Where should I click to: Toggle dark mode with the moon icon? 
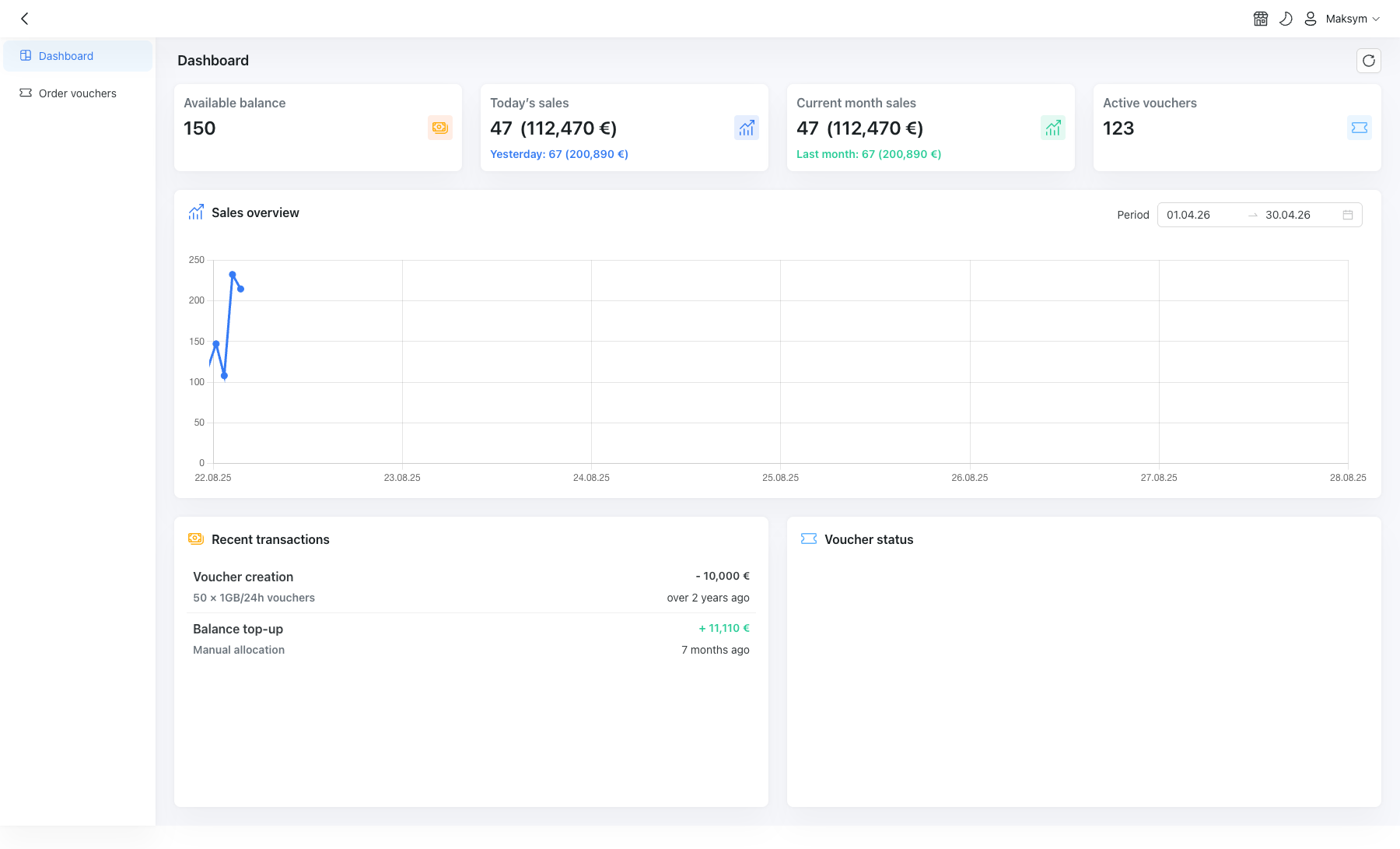[x=1286, y=19]
